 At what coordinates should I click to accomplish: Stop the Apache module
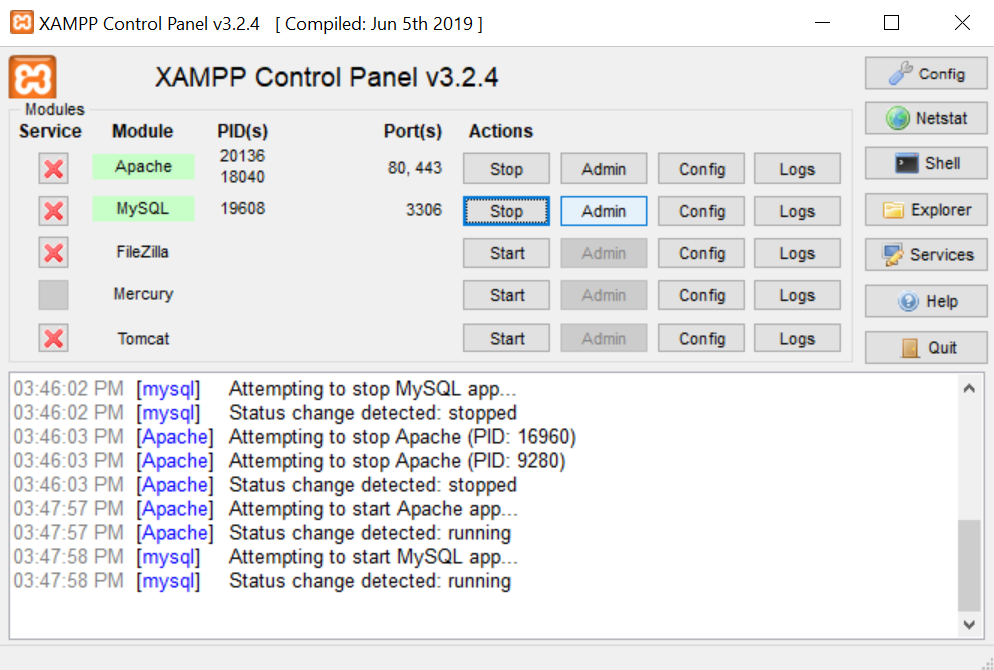[506, 169]
